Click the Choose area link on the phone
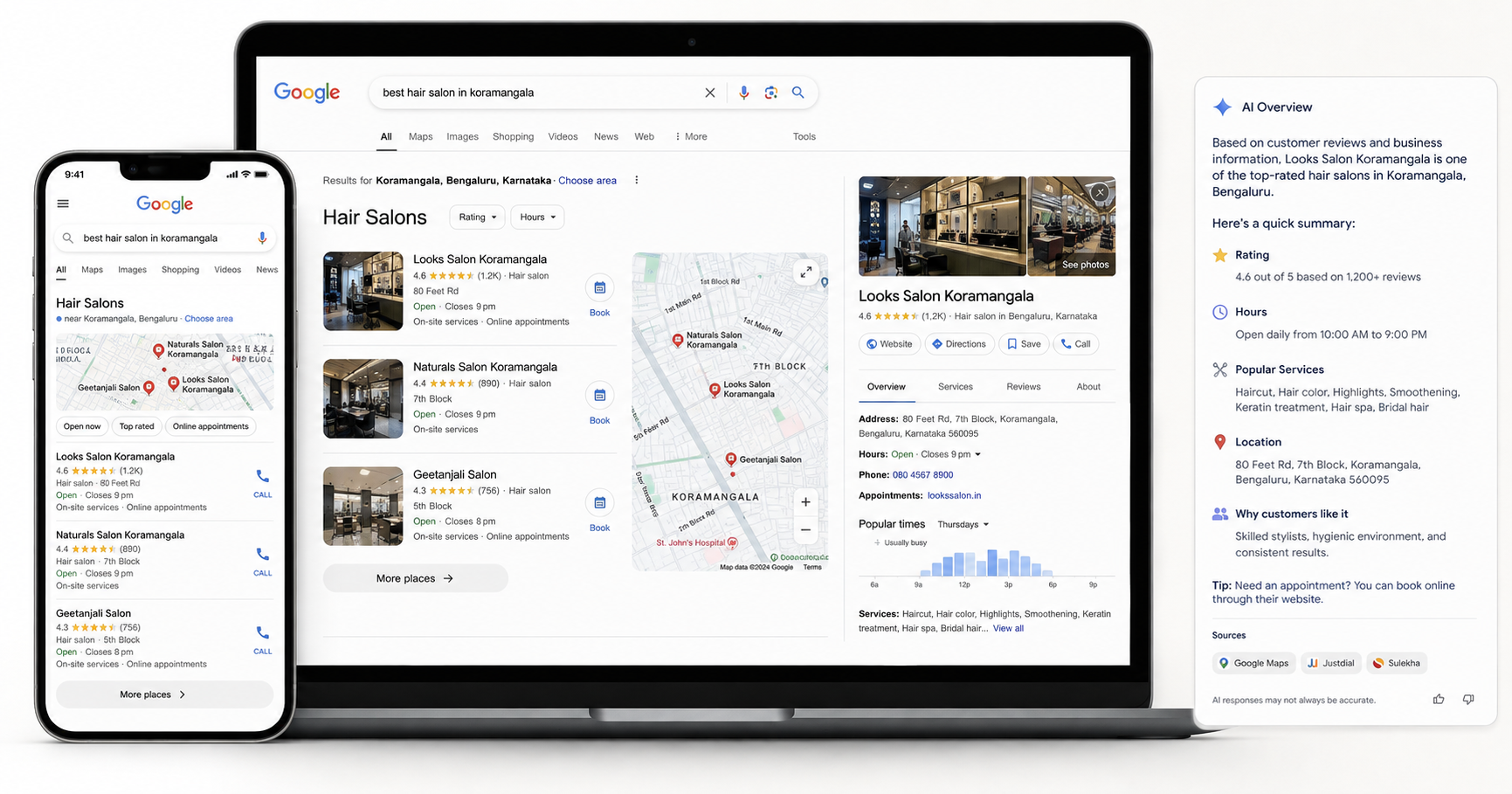This screenshot has height=794, width=1512. point(209,319)
